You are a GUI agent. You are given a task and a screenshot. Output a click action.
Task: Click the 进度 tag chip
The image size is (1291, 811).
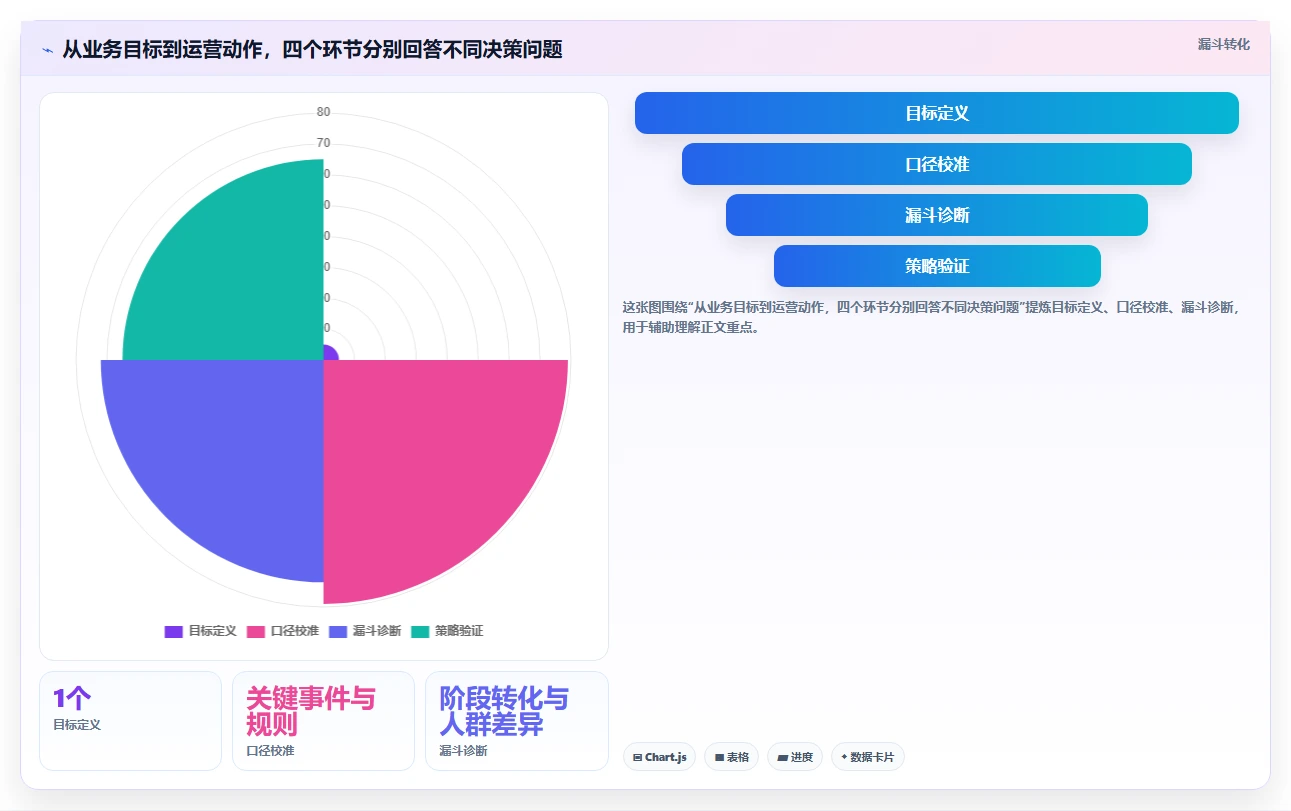(795, 757)
